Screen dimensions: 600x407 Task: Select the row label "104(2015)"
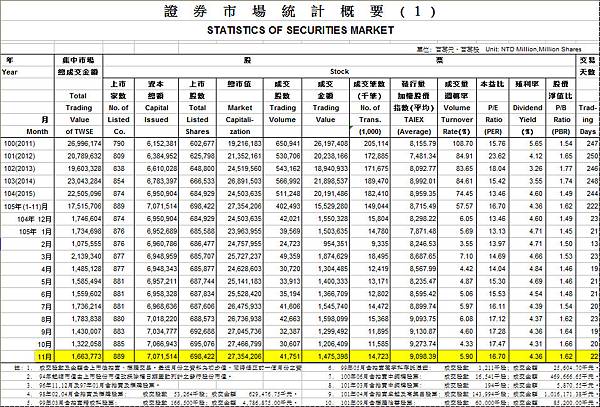tap(20, 194)
